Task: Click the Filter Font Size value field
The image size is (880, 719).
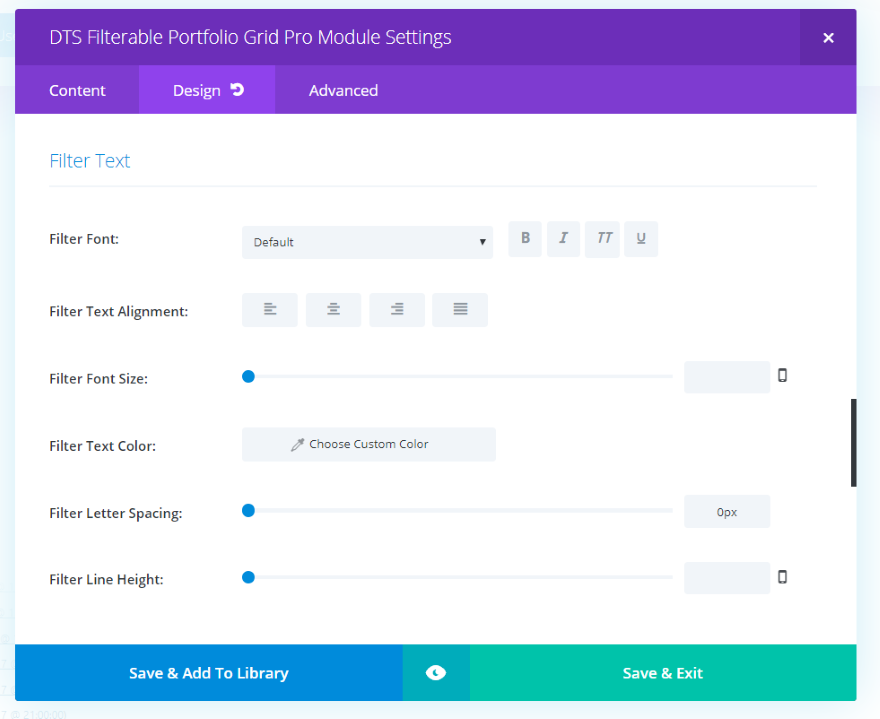Action: 727,377
